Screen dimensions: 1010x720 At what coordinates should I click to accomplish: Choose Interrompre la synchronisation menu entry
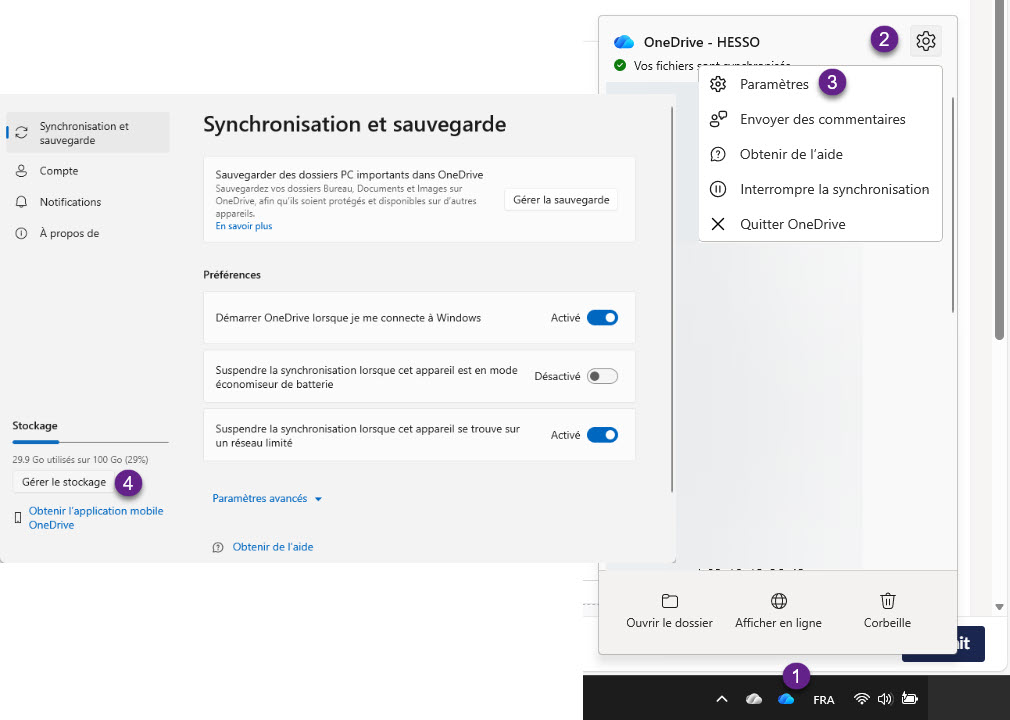(x=834, y=189)
